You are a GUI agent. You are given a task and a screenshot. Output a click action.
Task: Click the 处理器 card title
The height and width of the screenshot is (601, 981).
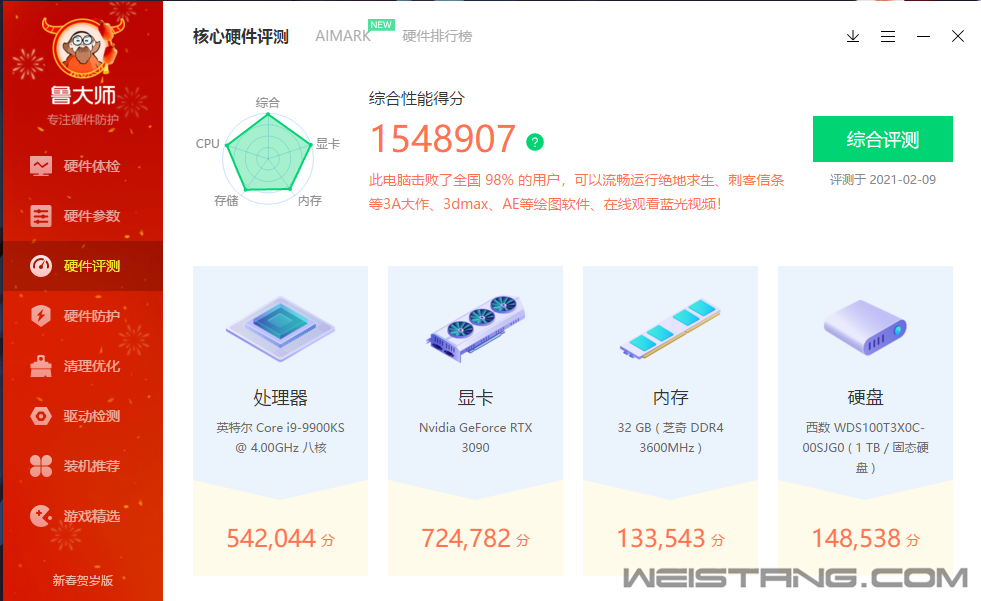tap(280, 398)
